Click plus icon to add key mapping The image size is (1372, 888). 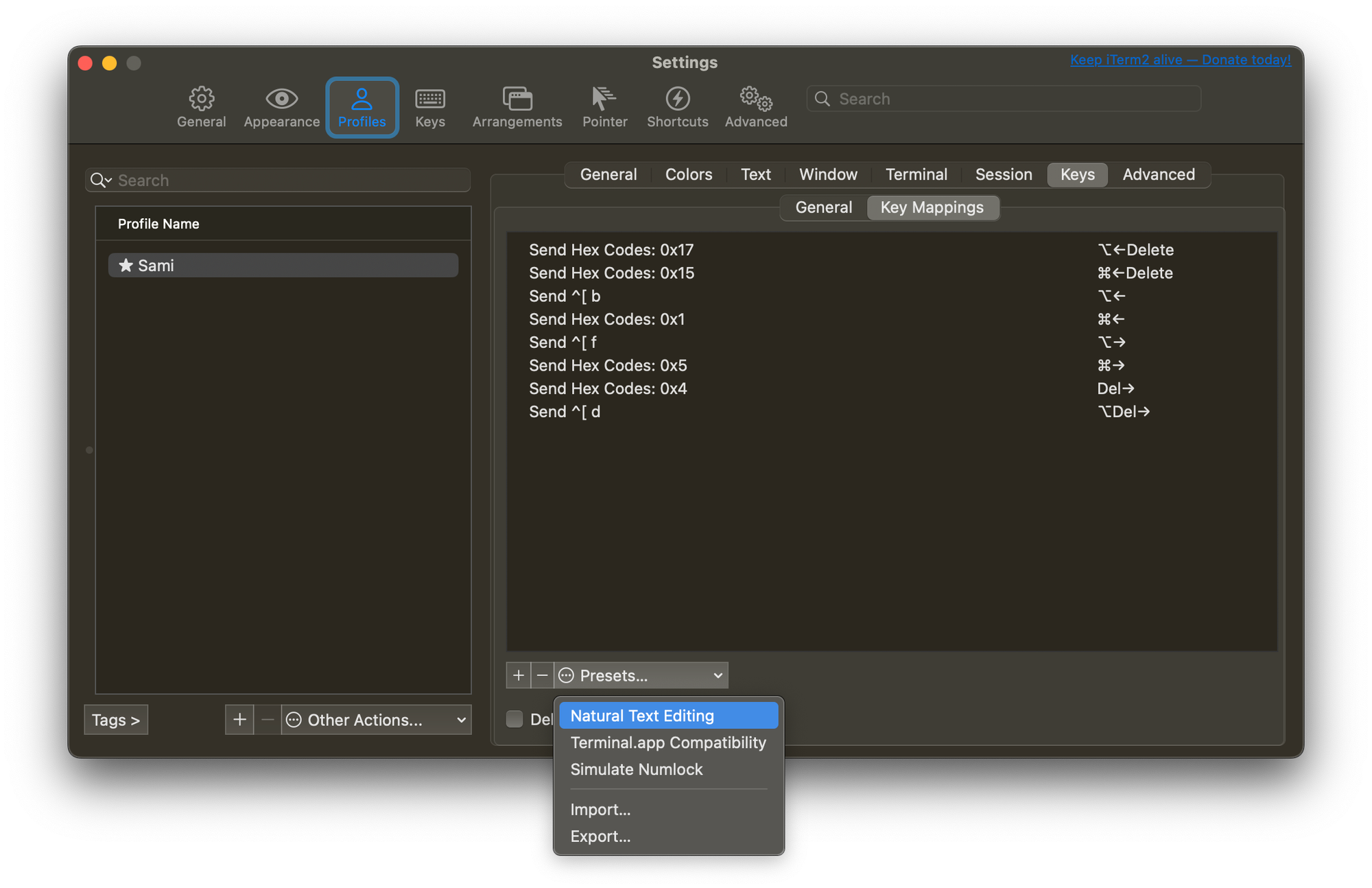(x=519, y=675)
